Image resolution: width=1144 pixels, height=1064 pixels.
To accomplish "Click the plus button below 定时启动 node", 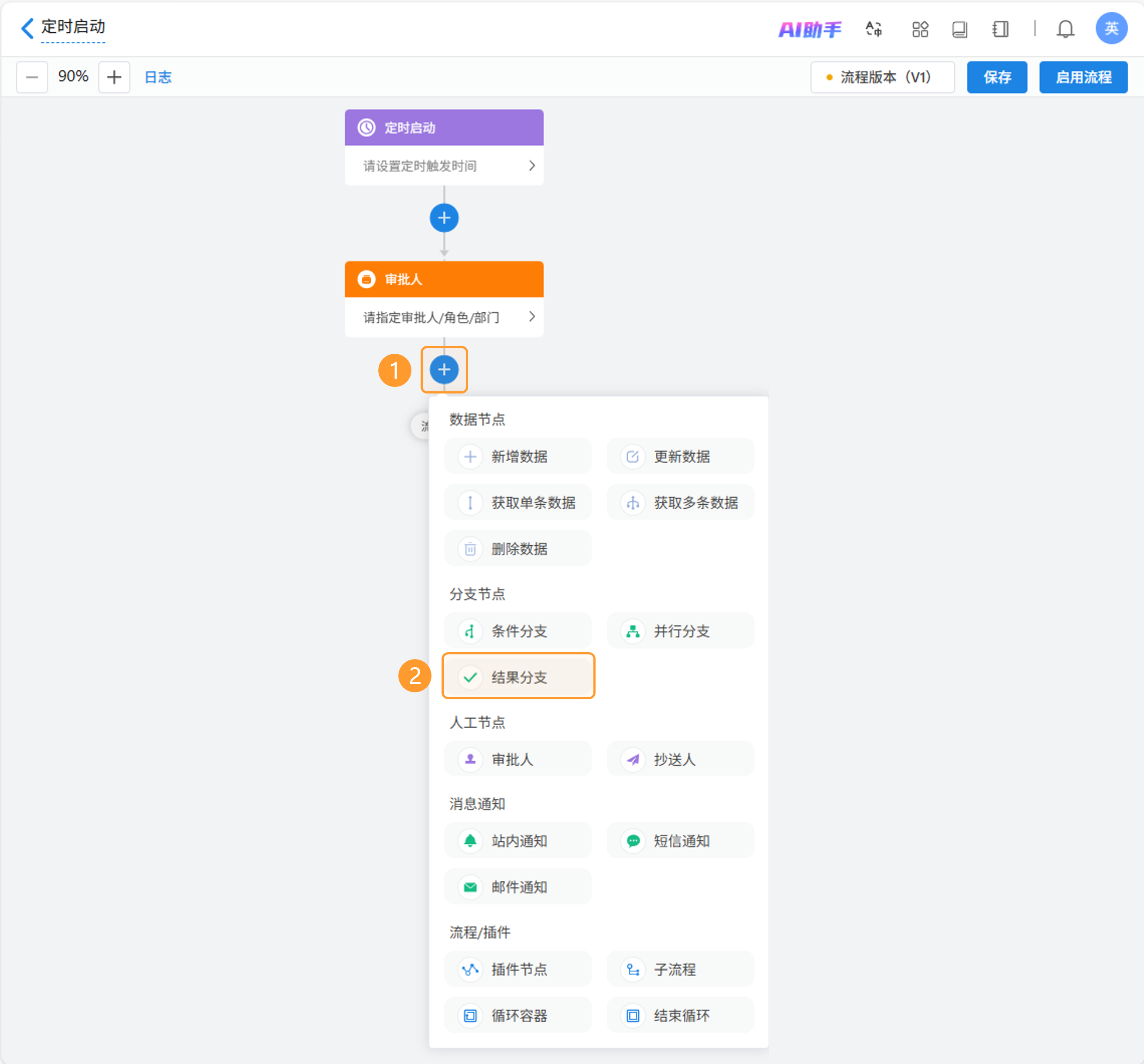I will (x=444, y=218).
